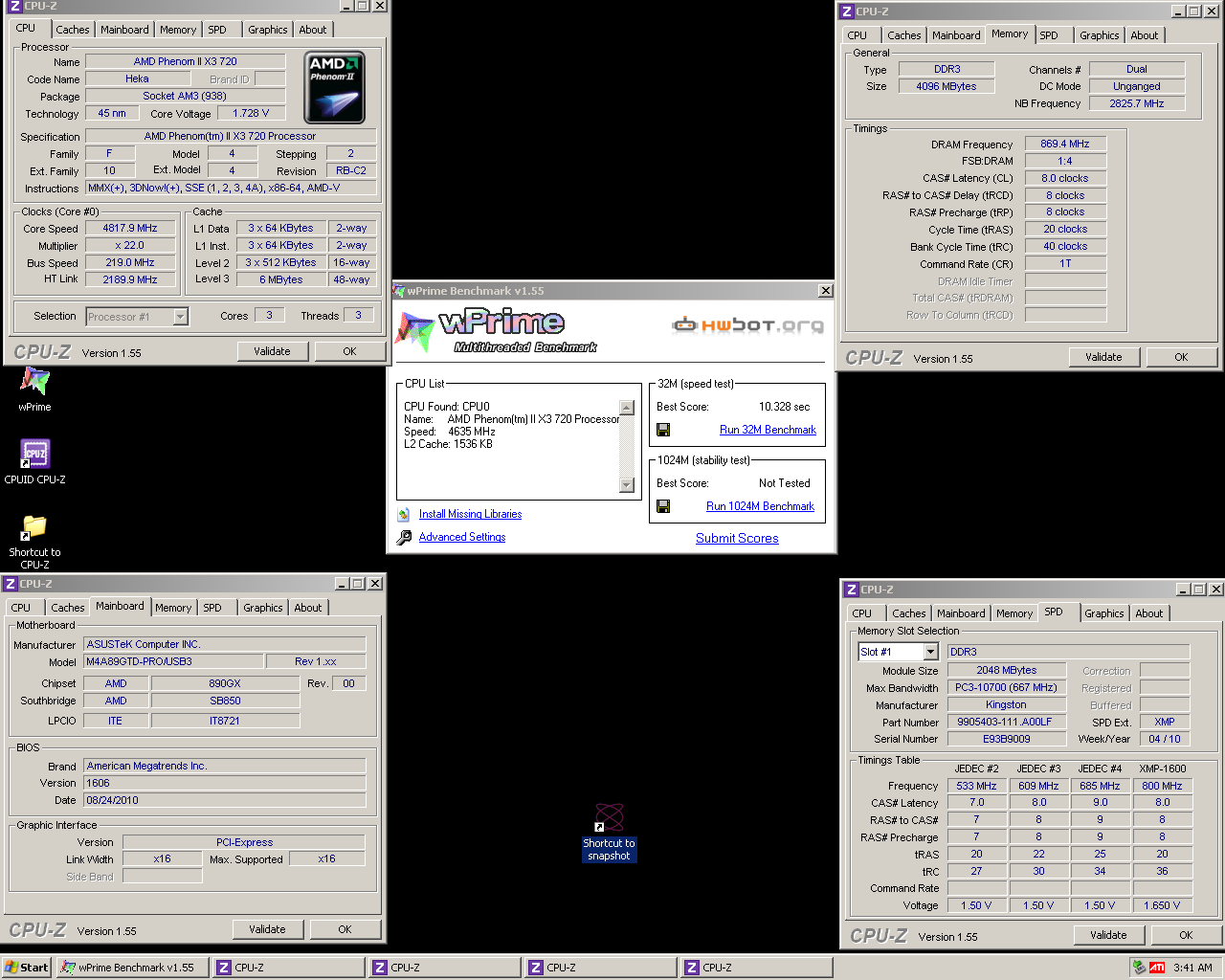Click the Z icon in the SPD CPU-Z title bar

851,590
